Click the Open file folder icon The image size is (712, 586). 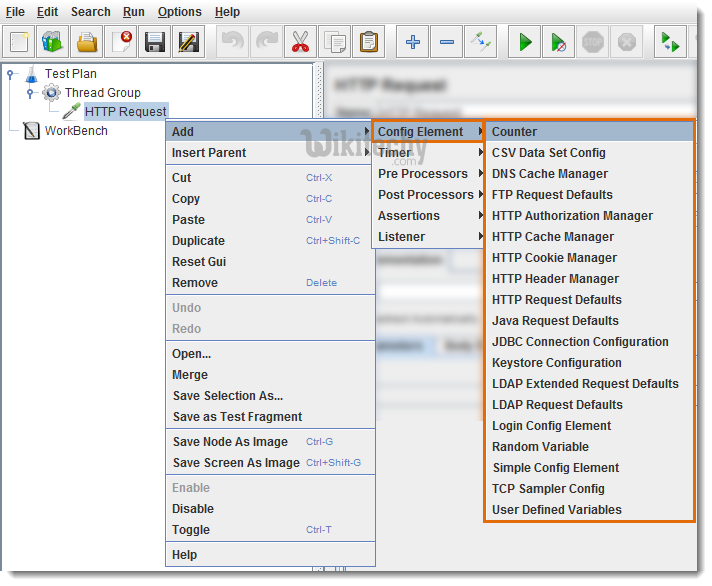(88, 42)
